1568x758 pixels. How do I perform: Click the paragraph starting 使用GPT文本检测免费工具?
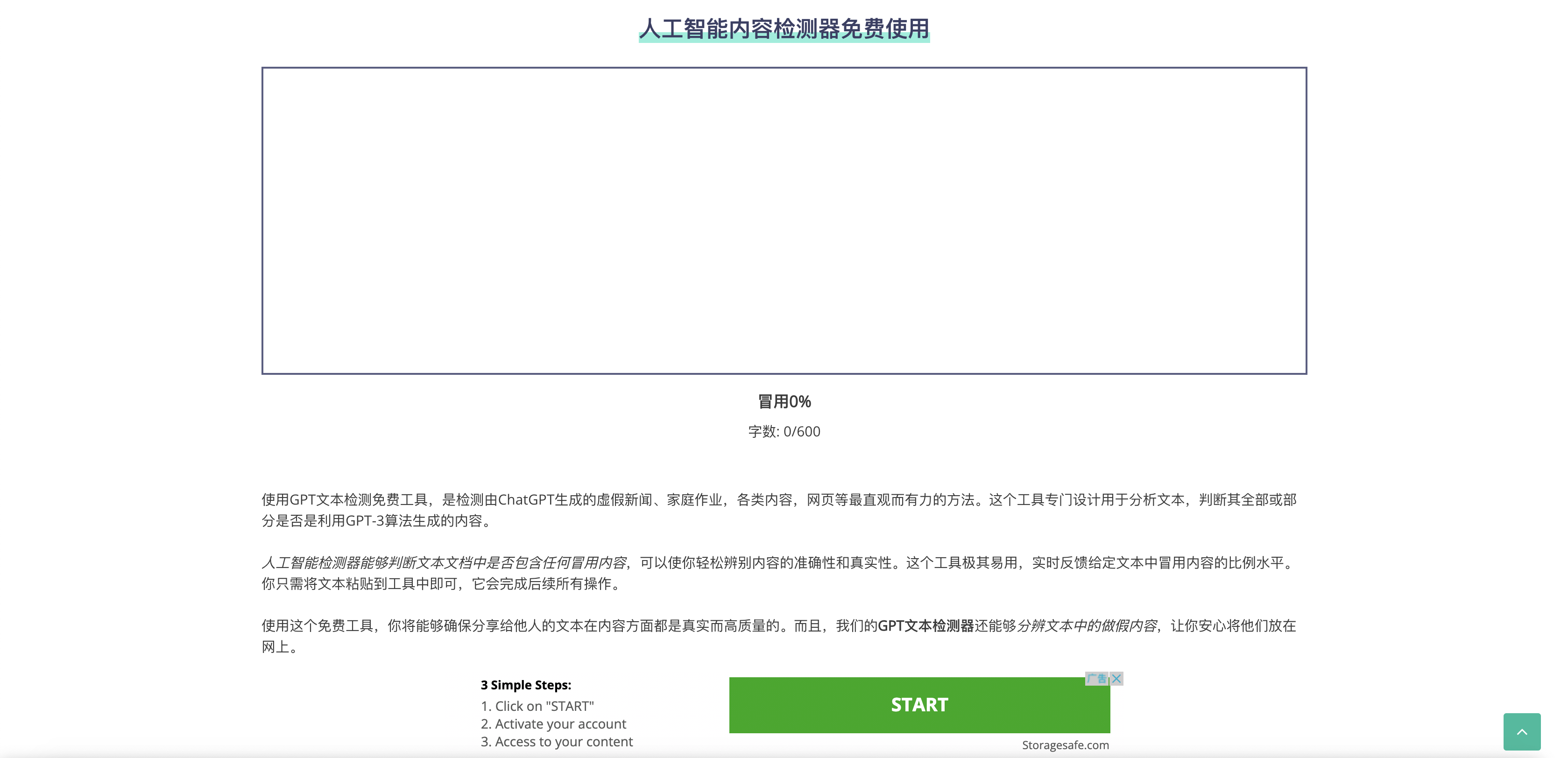(x=779, y=510)
